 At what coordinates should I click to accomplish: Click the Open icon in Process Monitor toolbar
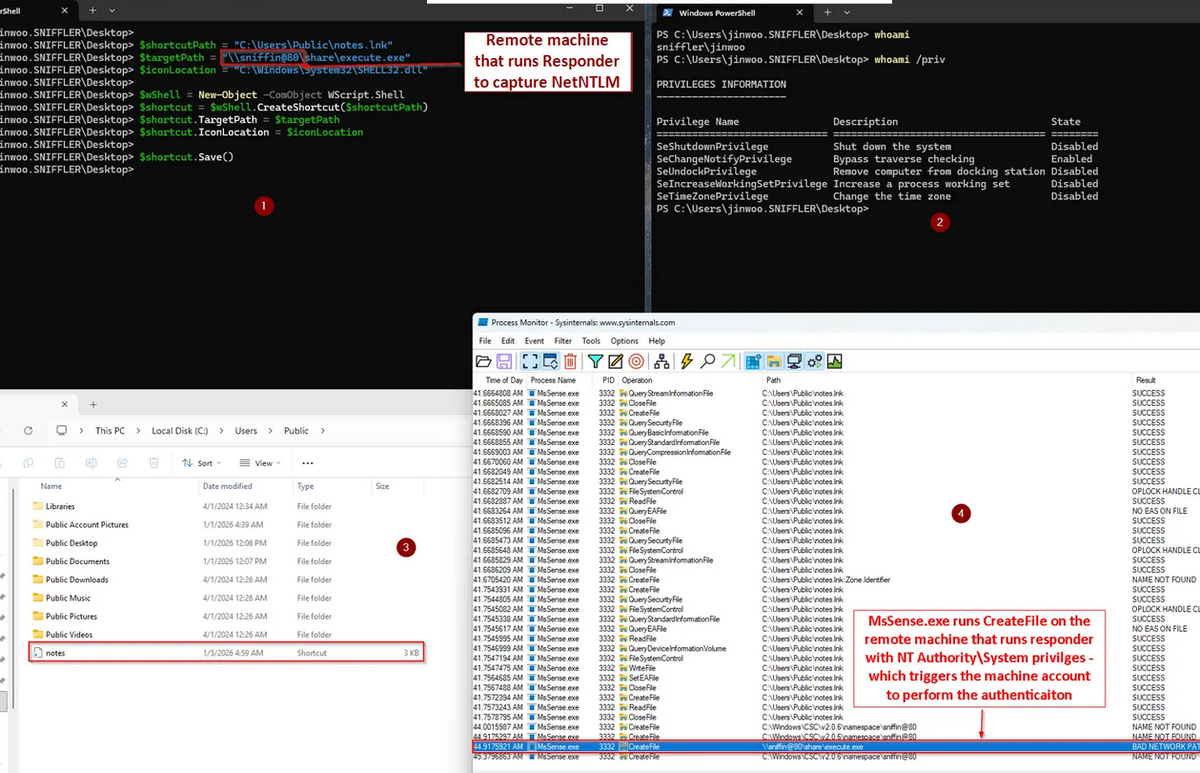pos(483,361)
